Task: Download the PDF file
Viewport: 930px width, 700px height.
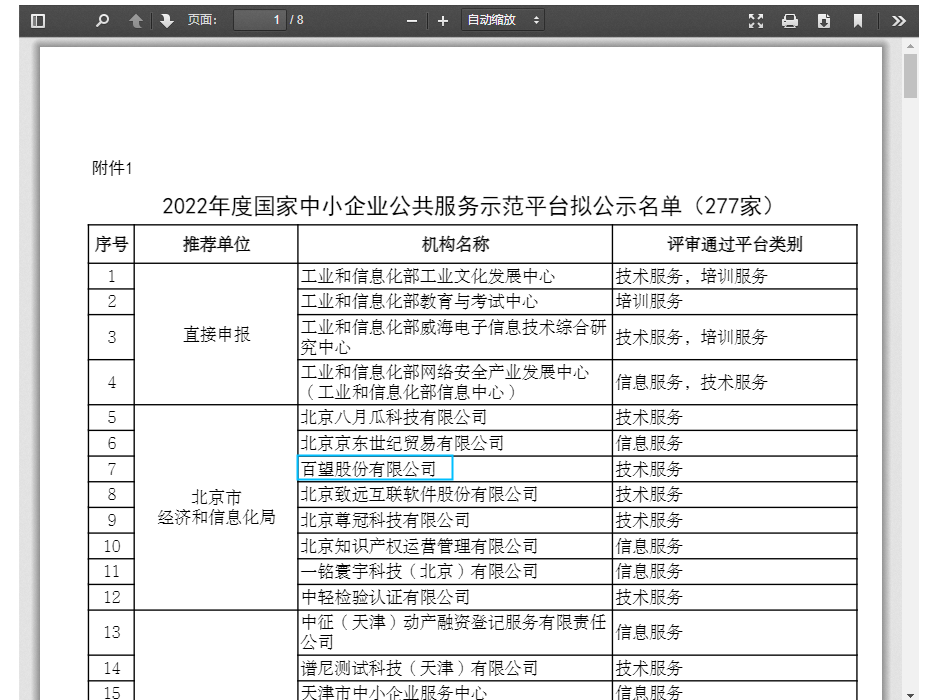Action: 824,21
